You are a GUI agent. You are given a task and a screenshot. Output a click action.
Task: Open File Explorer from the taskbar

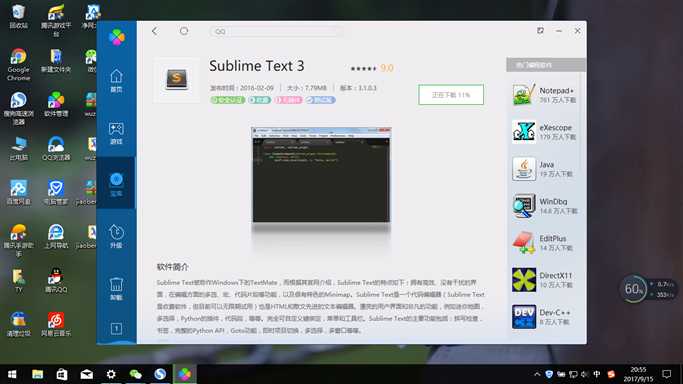[37, 374]
